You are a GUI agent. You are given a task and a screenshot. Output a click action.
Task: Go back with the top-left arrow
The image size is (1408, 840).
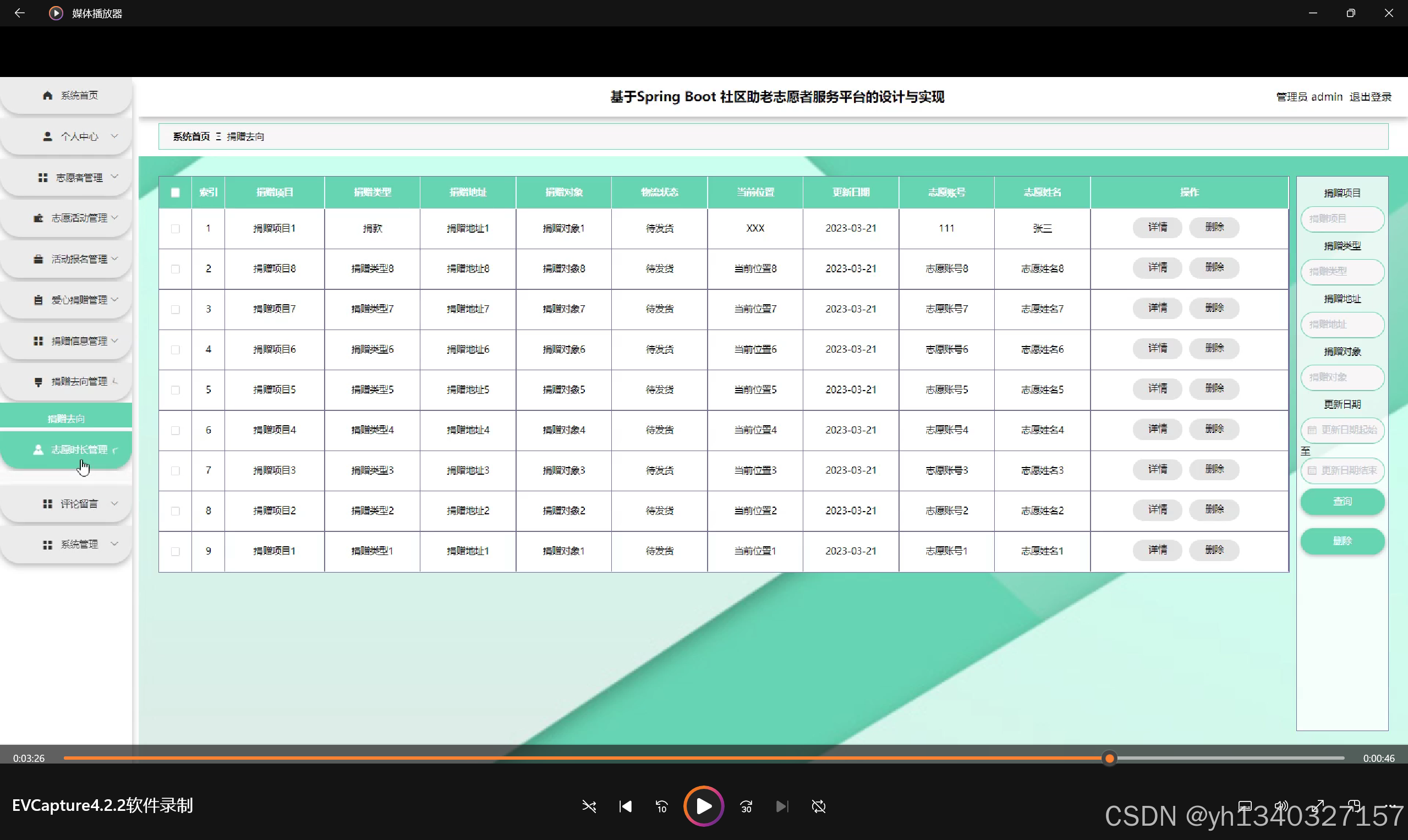point(20,13)
